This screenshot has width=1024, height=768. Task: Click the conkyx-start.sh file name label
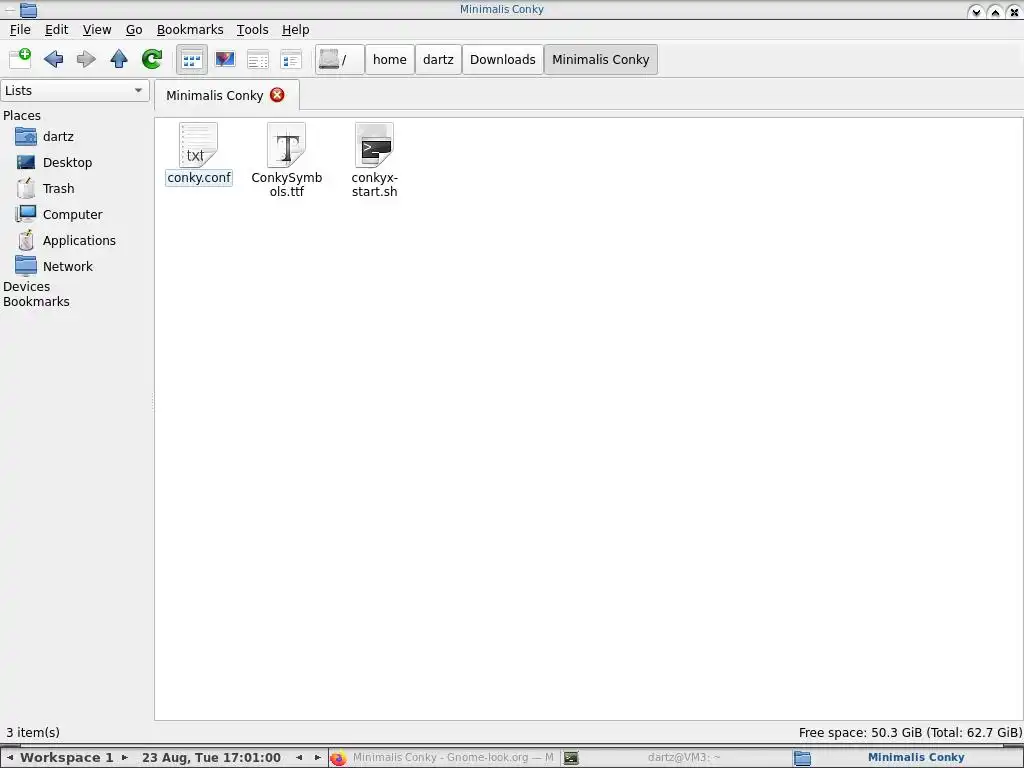click(374, 184)
